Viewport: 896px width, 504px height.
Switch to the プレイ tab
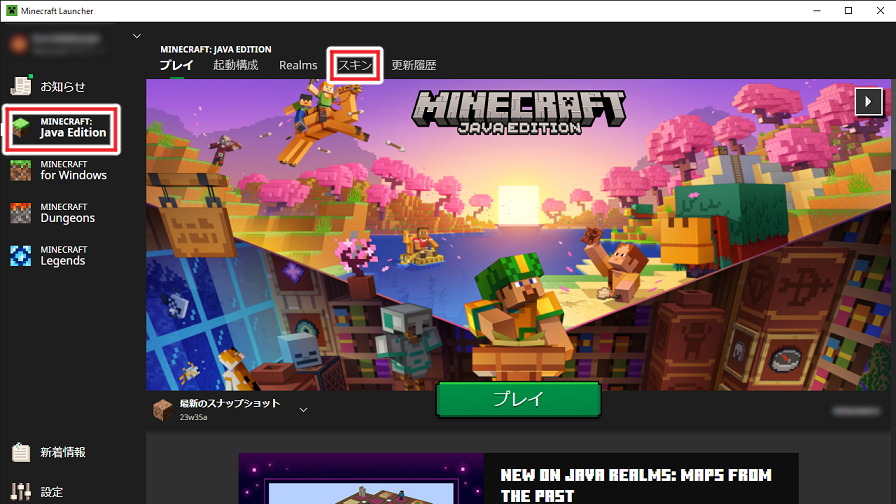(177, 65)
